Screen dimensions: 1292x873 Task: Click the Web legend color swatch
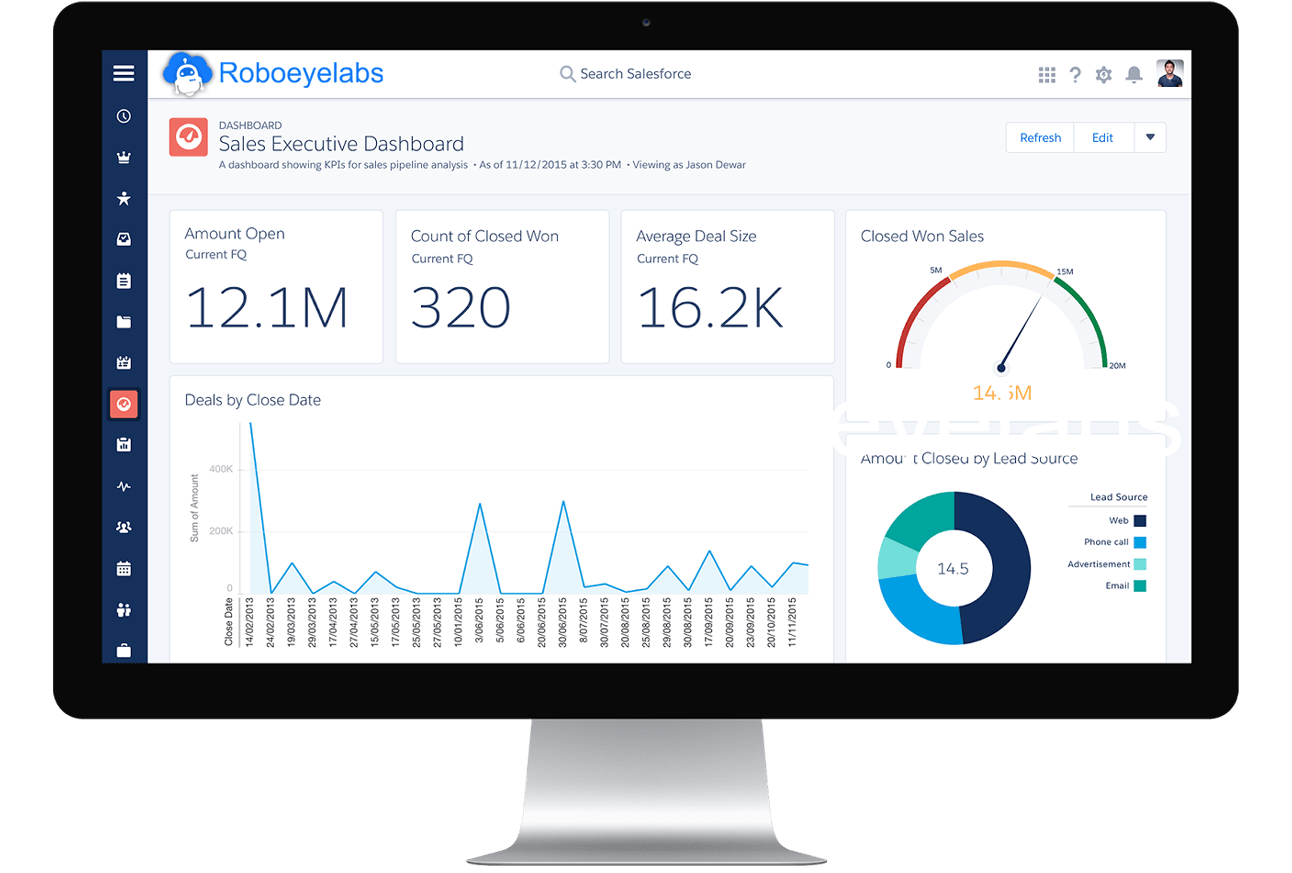1140,521
